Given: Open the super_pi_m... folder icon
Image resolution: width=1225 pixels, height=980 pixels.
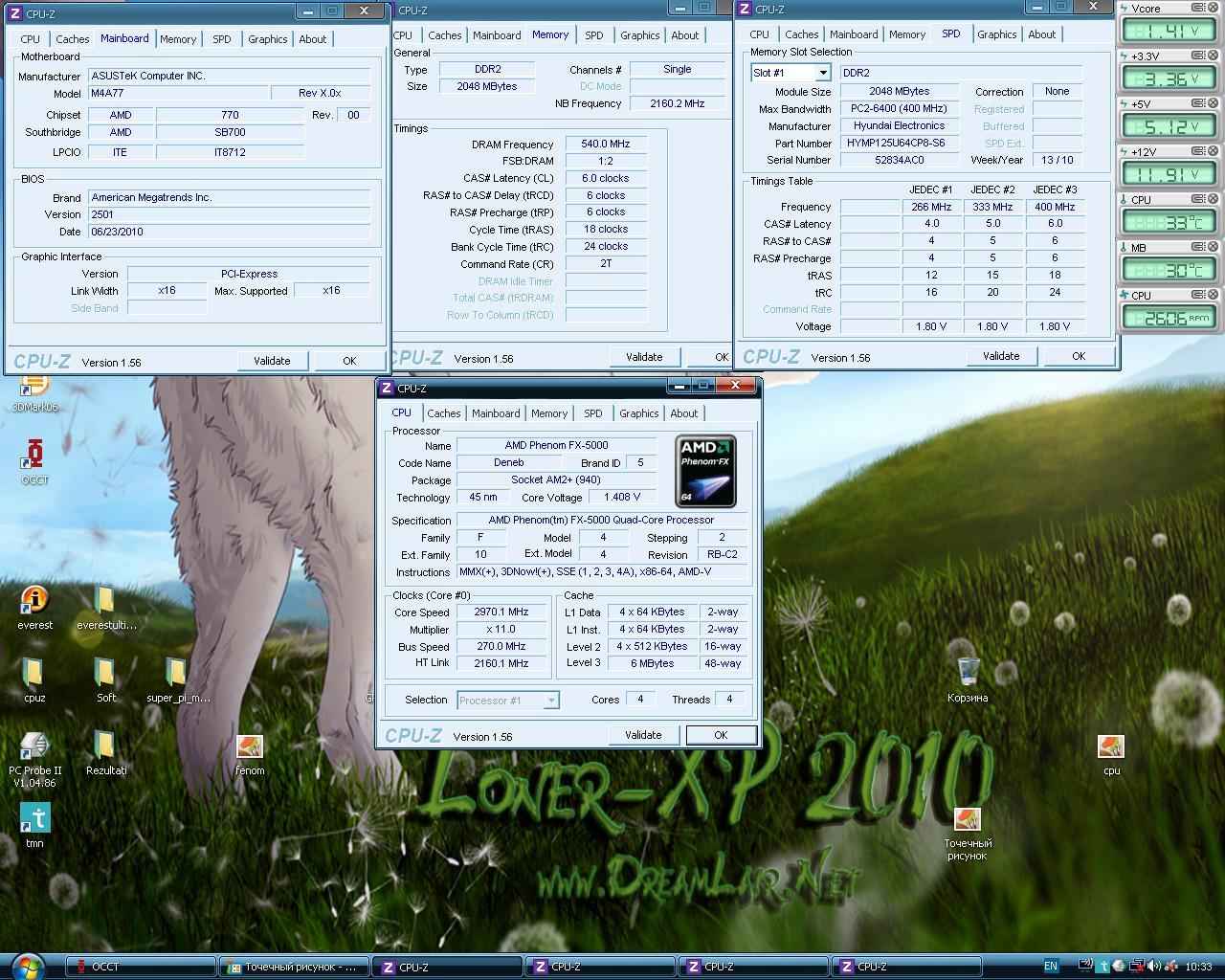Looking at the screenshot, I should coord(178,679).
